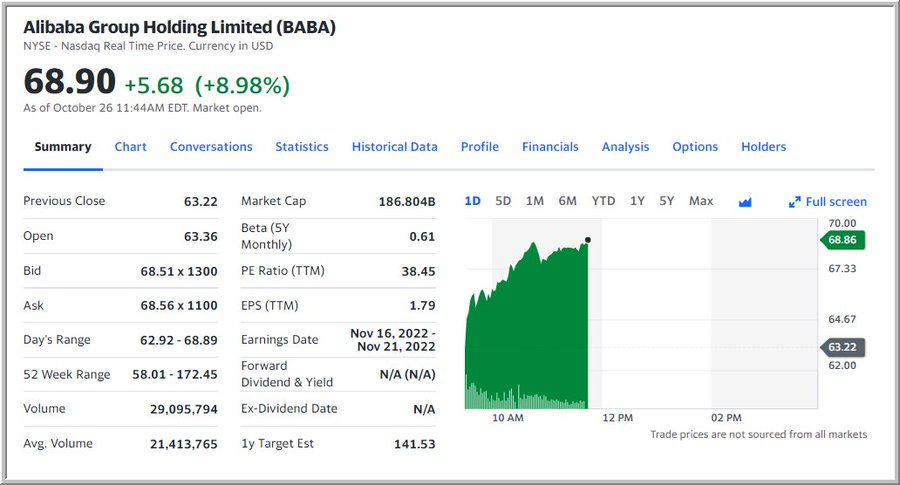Click the 64.67 price axis label

pos(842,319)
